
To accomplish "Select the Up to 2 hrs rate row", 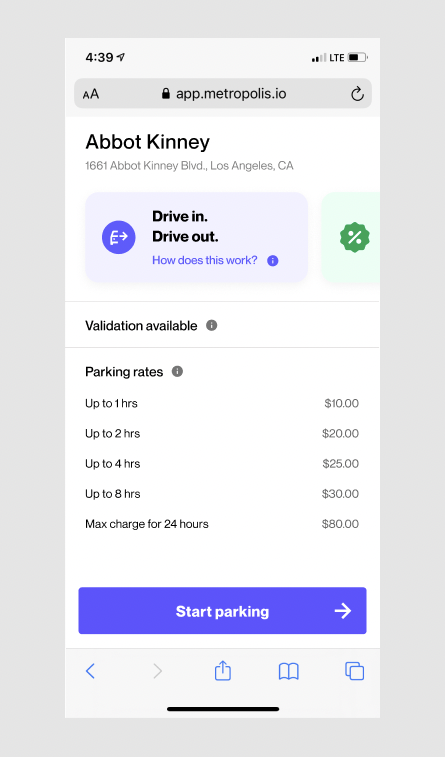I will (x=222, y=434).
